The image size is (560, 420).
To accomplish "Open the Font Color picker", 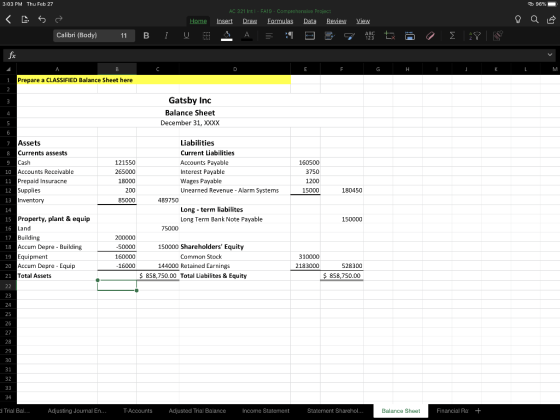I will click(x=247, y=36).
